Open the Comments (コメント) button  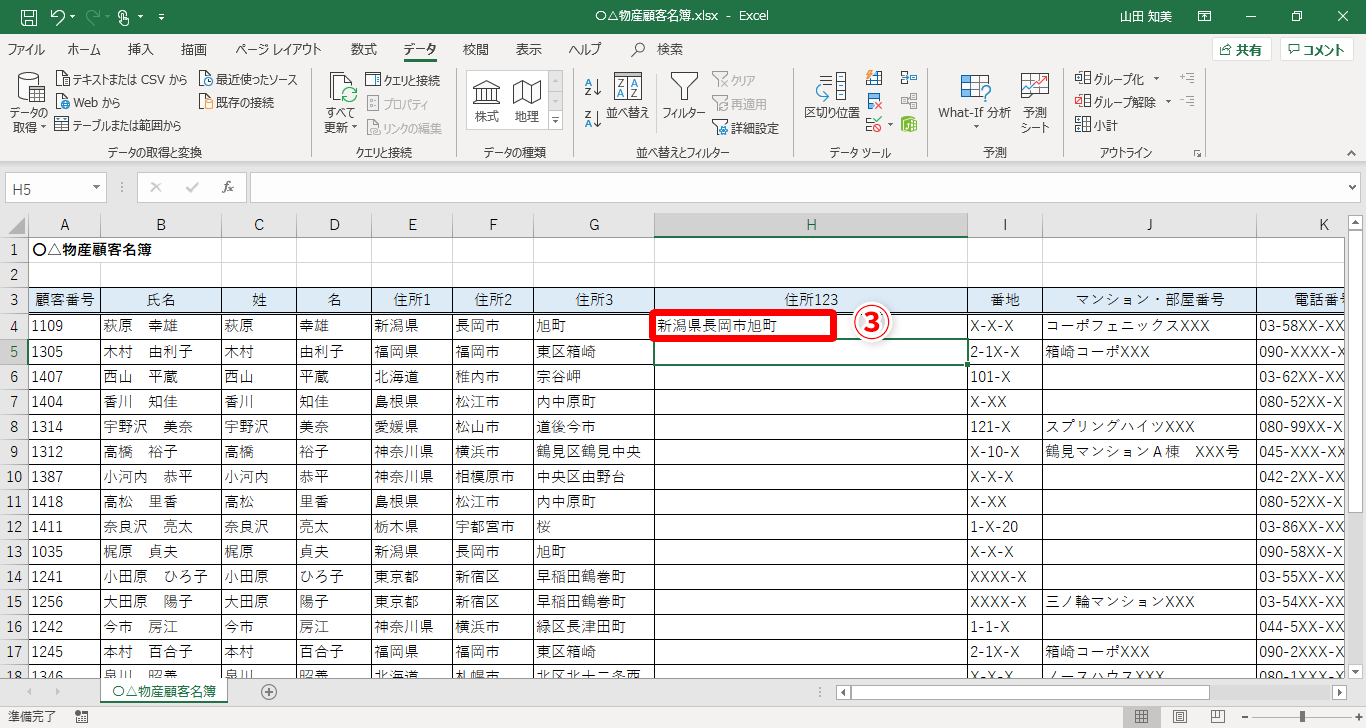pyautogui.click(x=1316, y=50)
